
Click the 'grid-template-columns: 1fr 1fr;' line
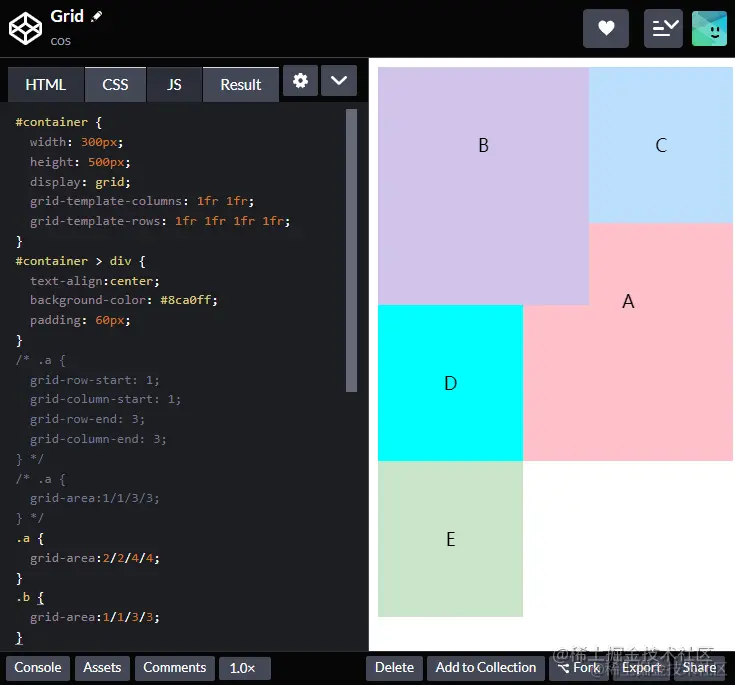pos(142,201)
